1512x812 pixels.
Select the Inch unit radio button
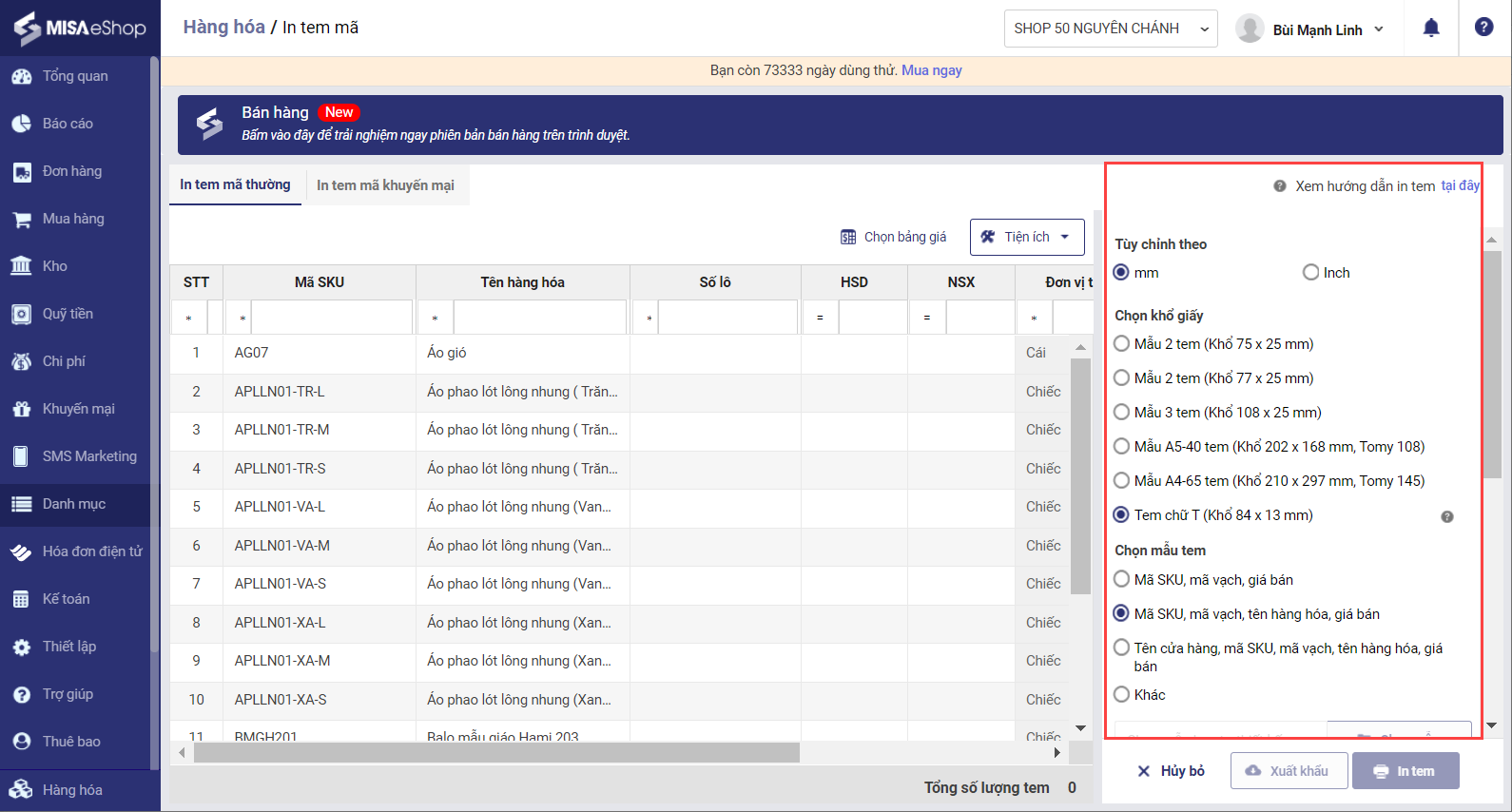click(1311, 273)
